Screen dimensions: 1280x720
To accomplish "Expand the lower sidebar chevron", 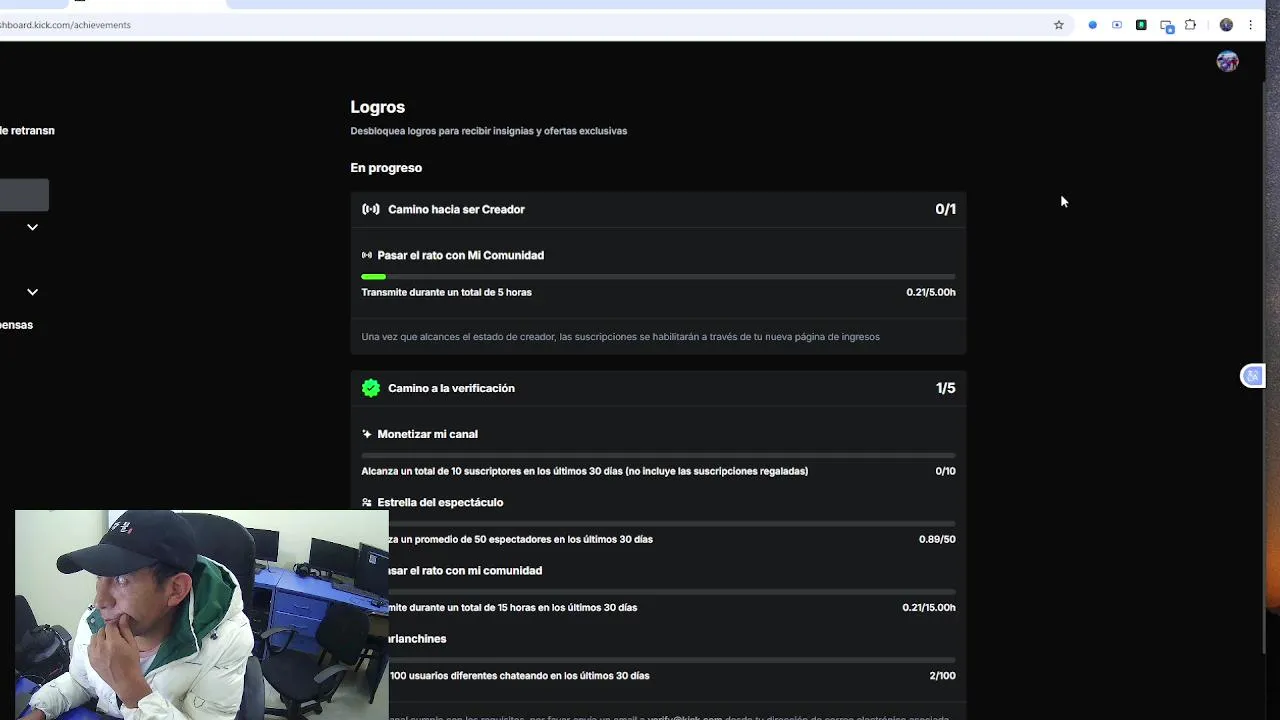I will (x=32, y=292).
